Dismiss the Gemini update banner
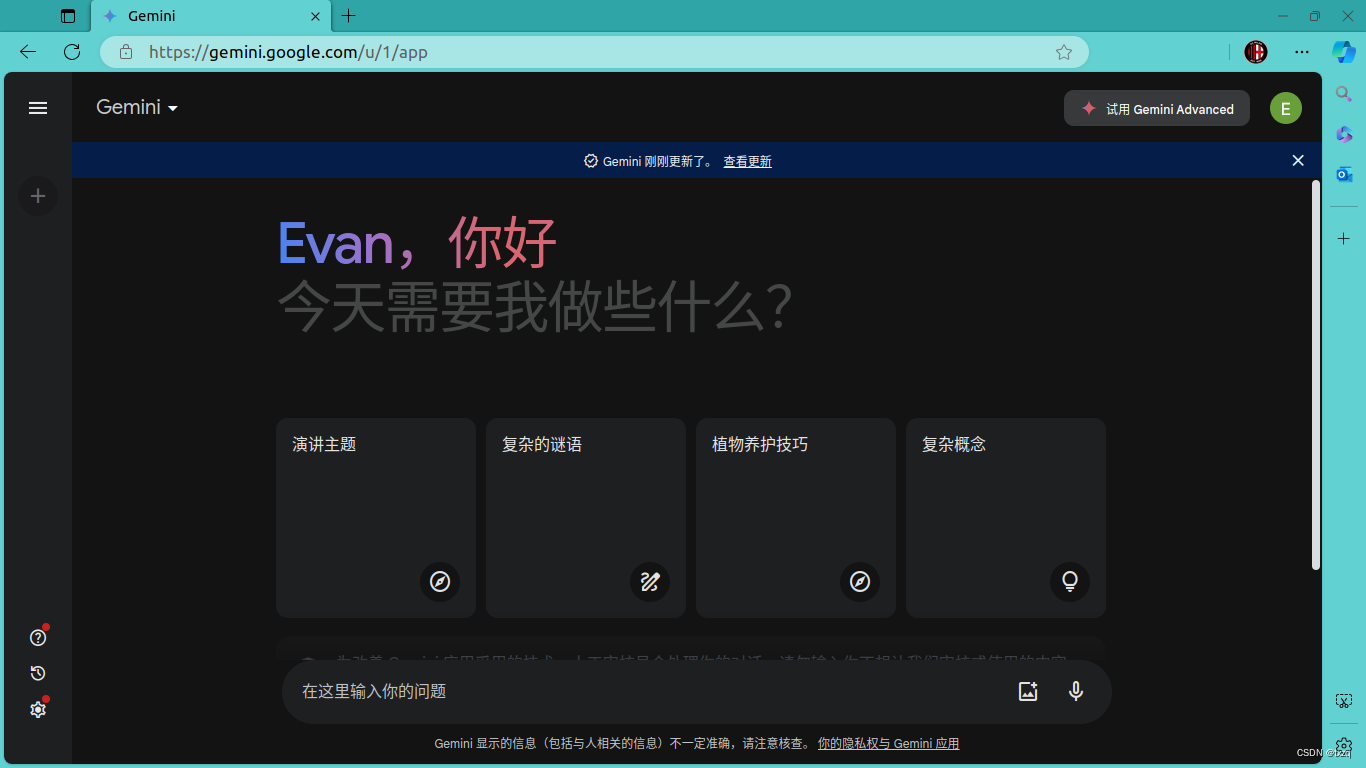The height and width of the screenshot is (768, 1366). coord(1298,160)
